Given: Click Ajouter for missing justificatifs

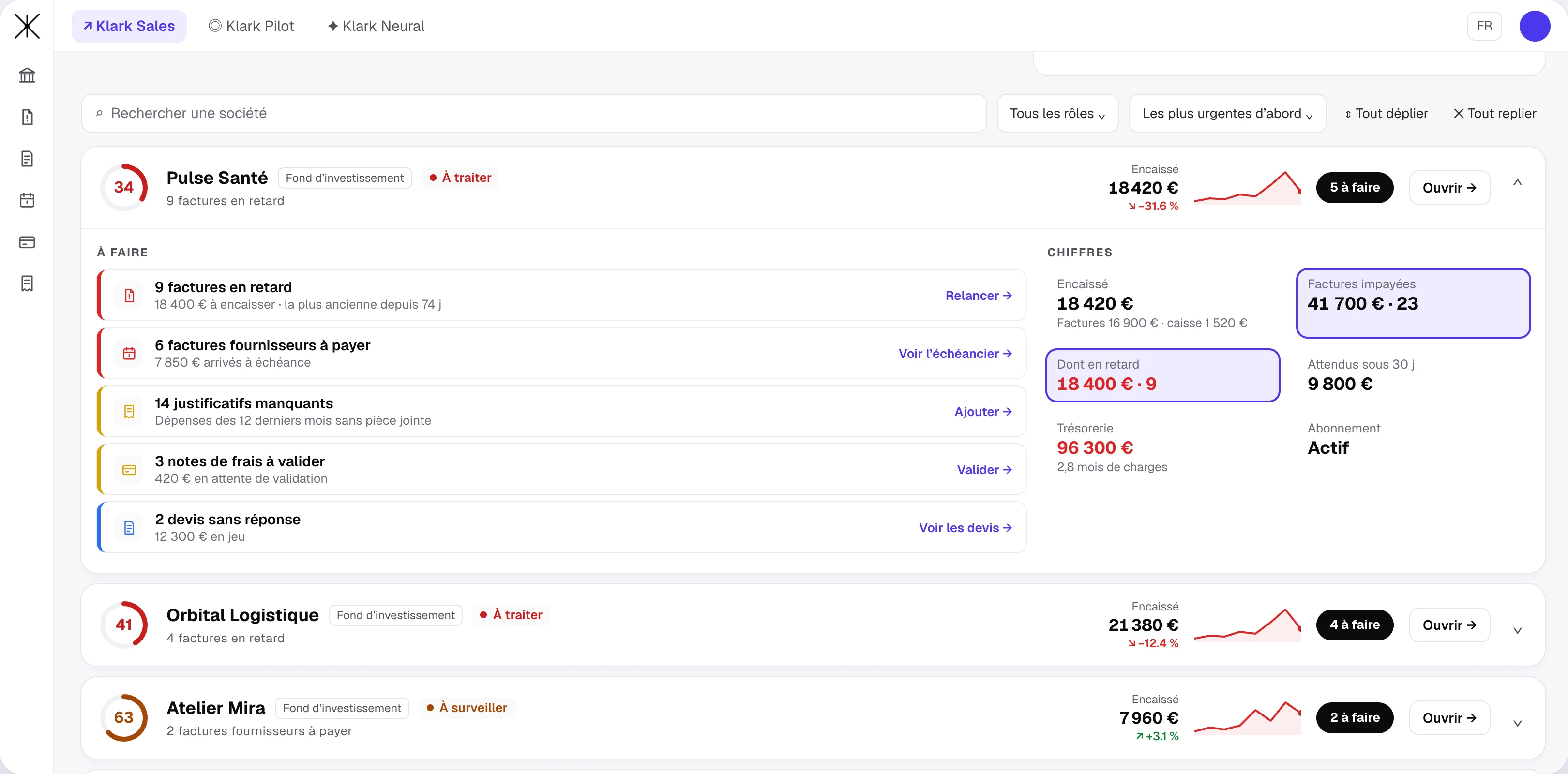Looking at the screenshot, I should click(x=983, y=412).
